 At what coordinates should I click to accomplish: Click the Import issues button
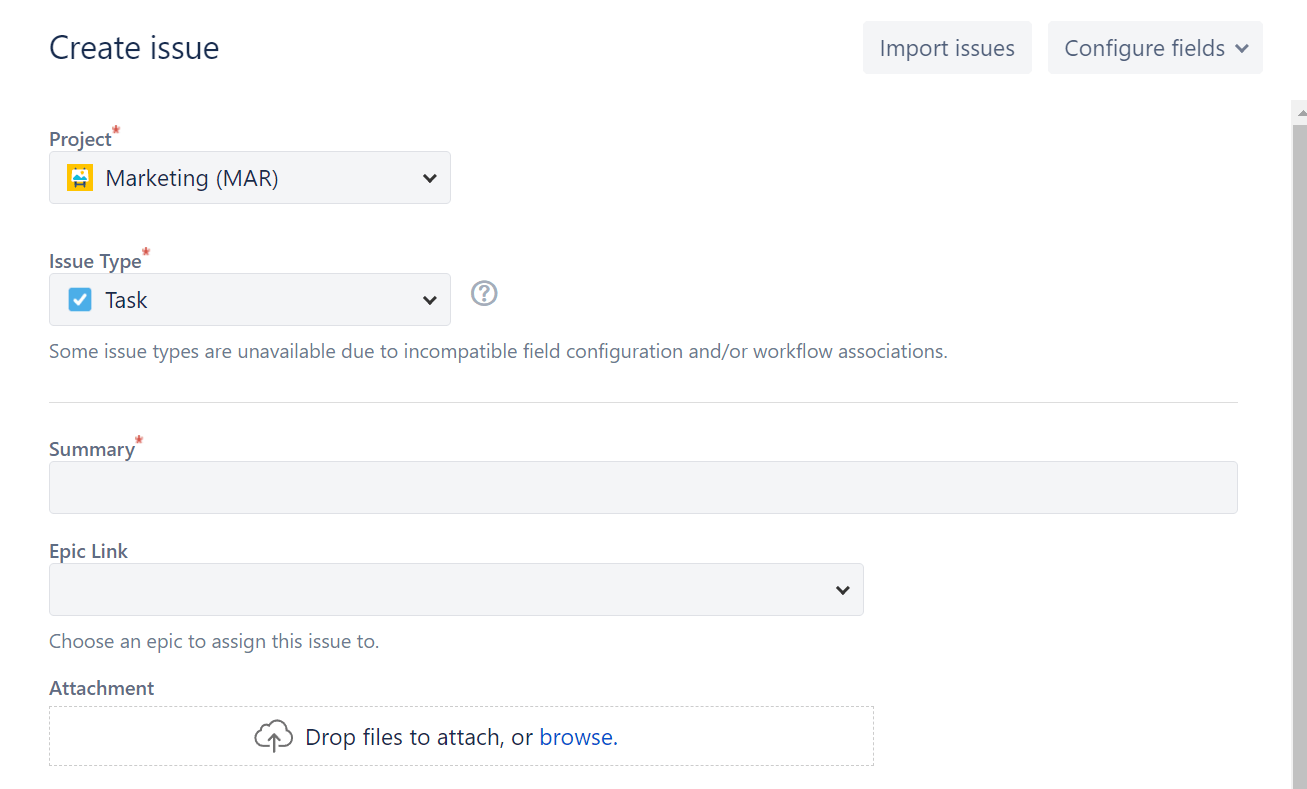(x=947, y=48)
